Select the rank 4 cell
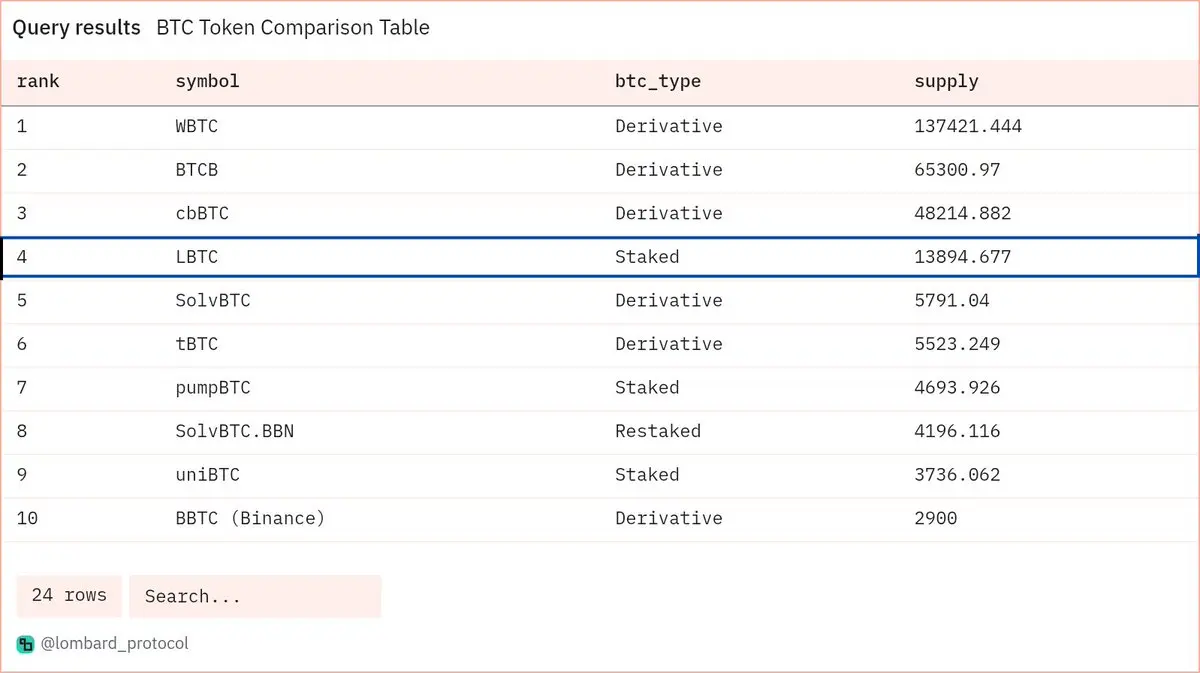This screenshot has height=673, width=1200. coord(22,257)
